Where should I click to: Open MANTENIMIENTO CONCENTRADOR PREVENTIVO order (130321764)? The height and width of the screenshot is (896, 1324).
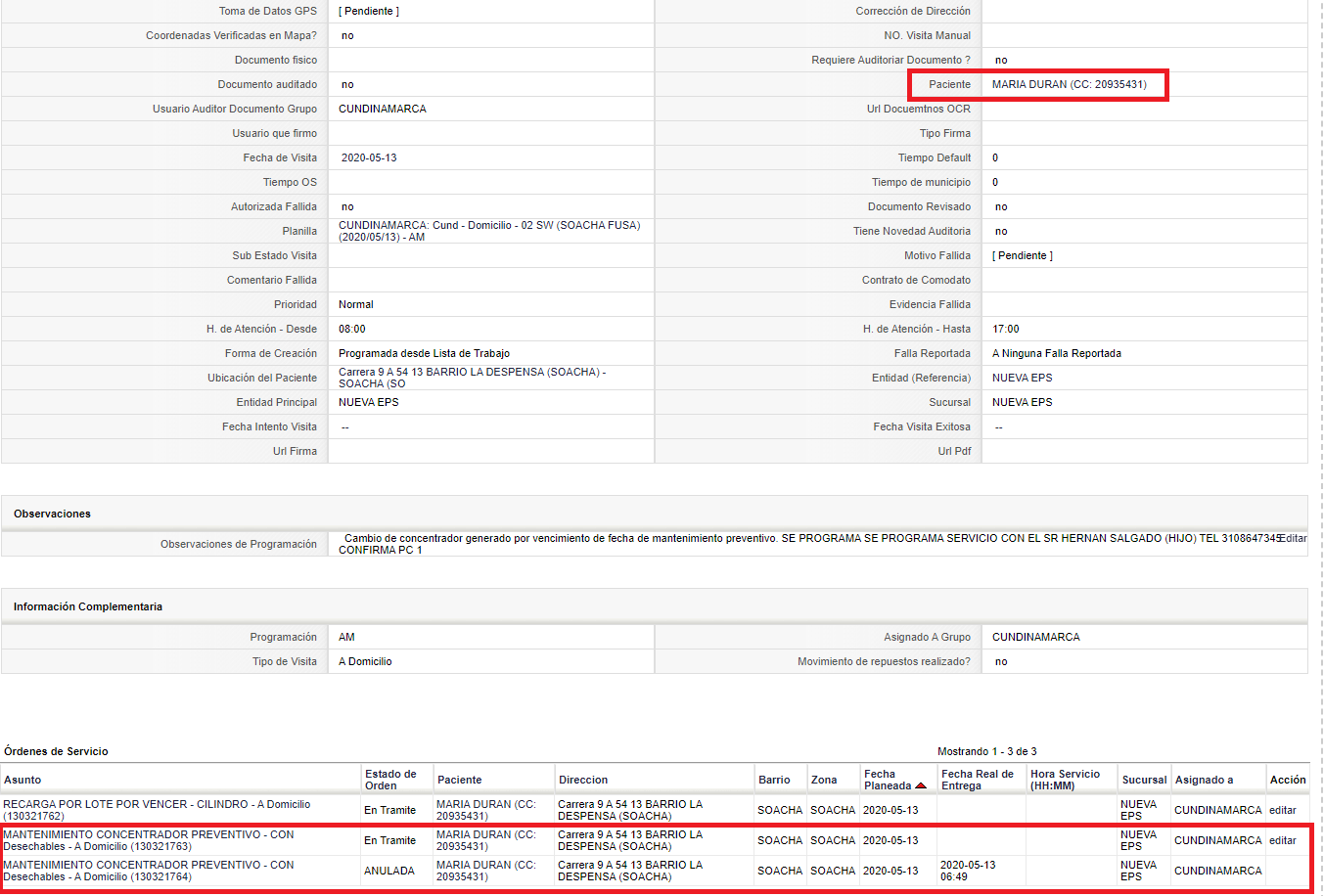(x=149, y=871)
